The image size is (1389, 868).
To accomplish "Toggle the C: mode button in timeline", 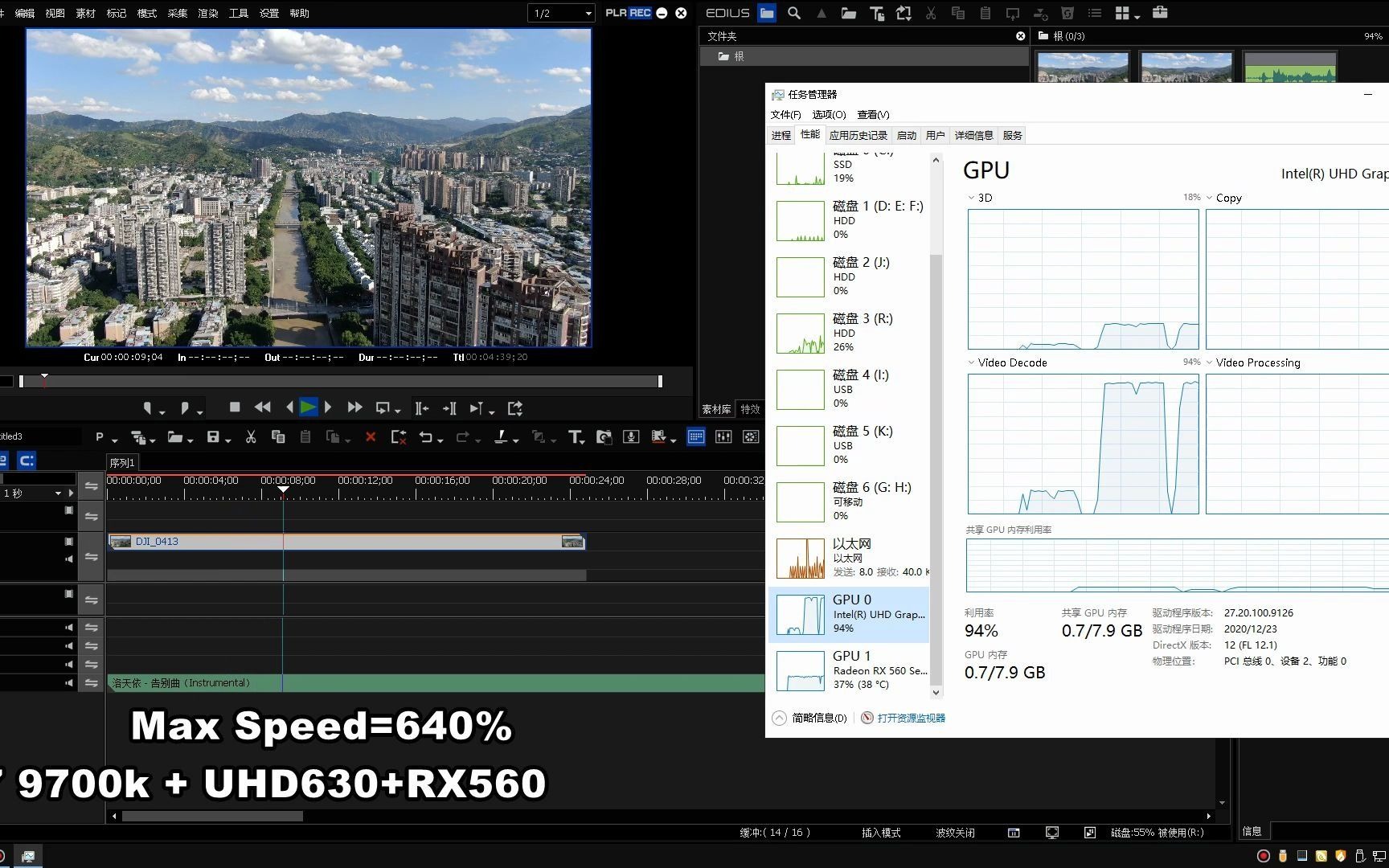I will pos(27,461).
